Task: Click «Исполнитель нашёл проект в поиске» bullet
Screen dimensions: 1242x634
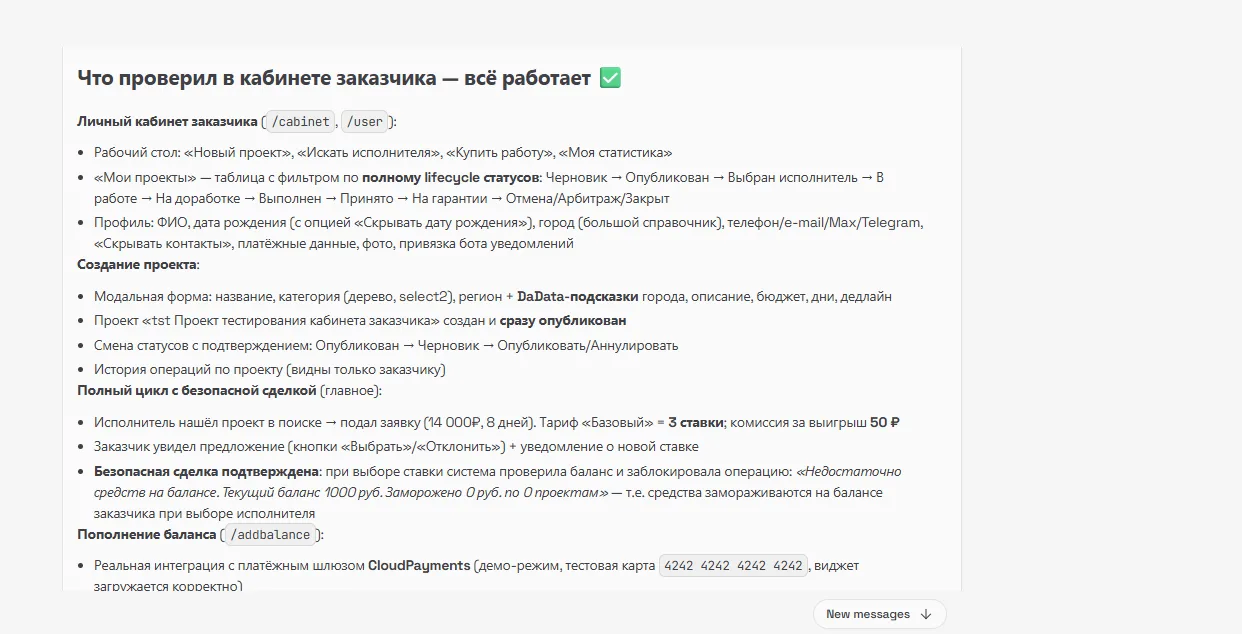Action: click(x=497, y=422)
